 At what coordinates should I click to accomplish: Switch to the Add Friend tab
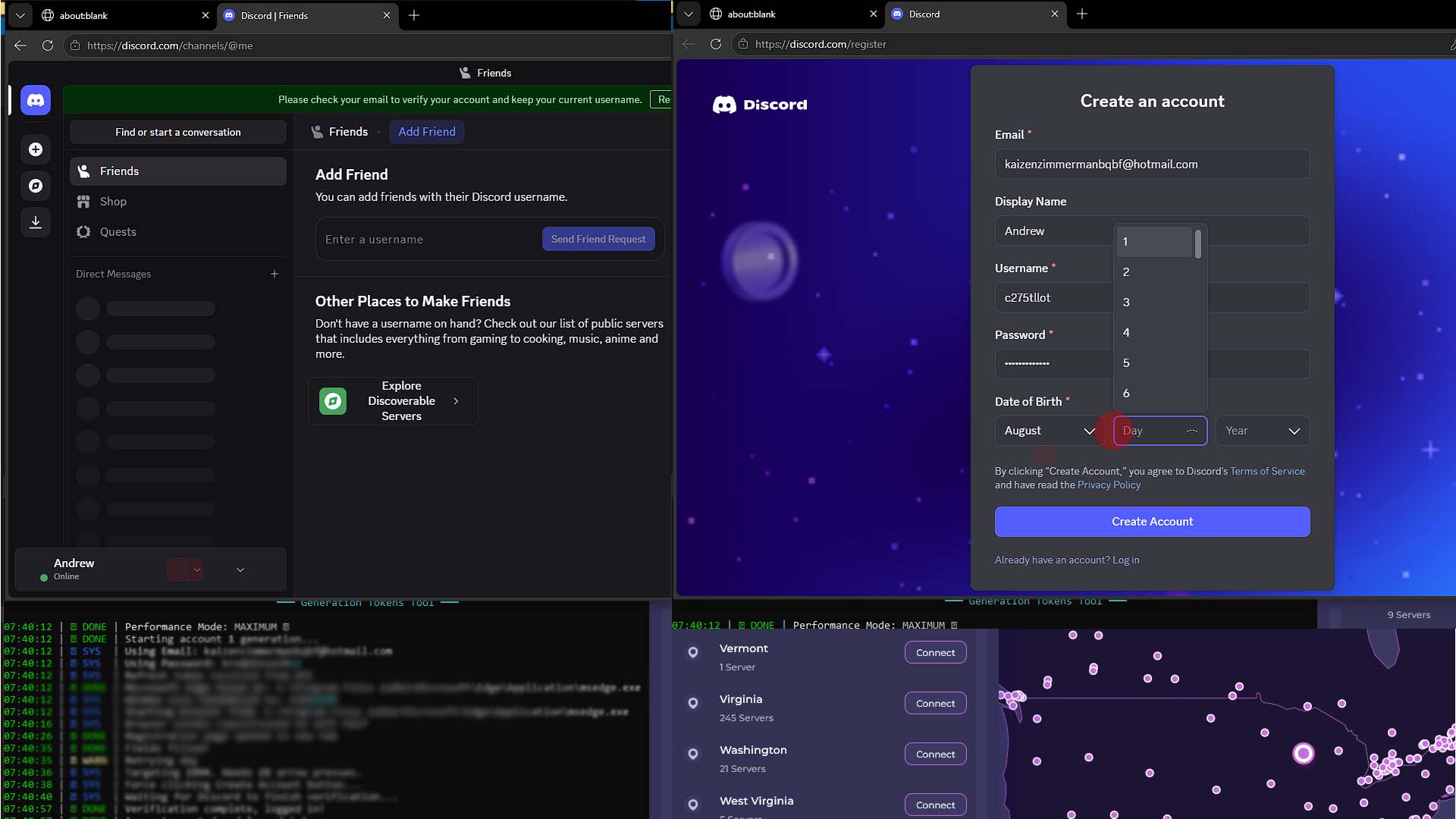tap(427, 132)
